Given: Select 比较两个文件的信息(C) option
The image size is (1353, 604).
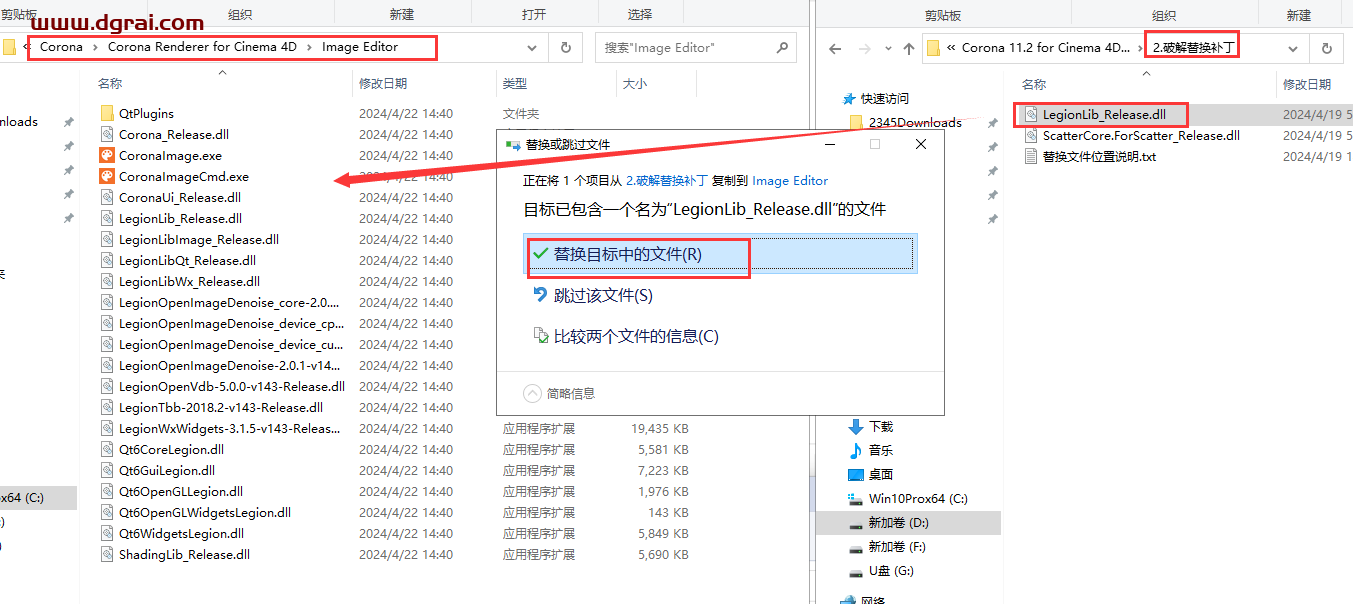Looking at the screenshot, I should click(x=635, y=336).
